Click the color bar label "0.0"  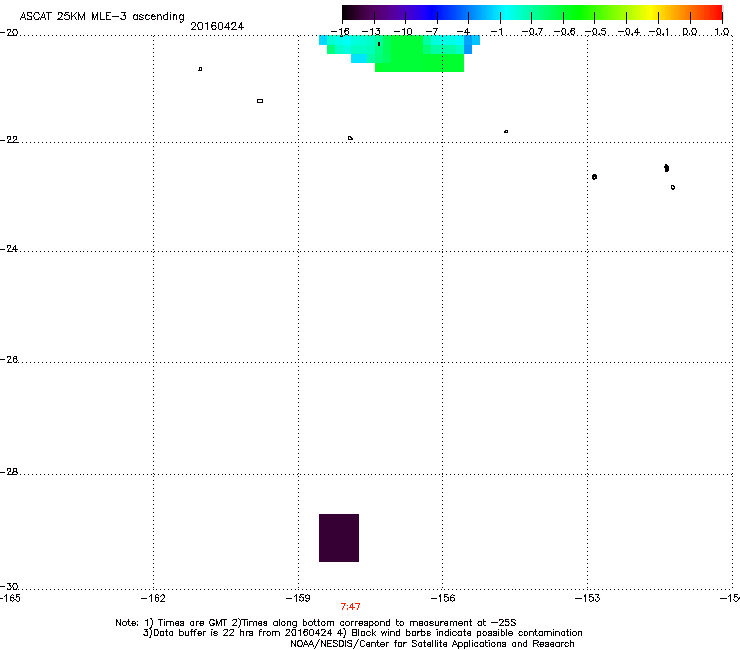pyautogui.click(x=690, y=32)
